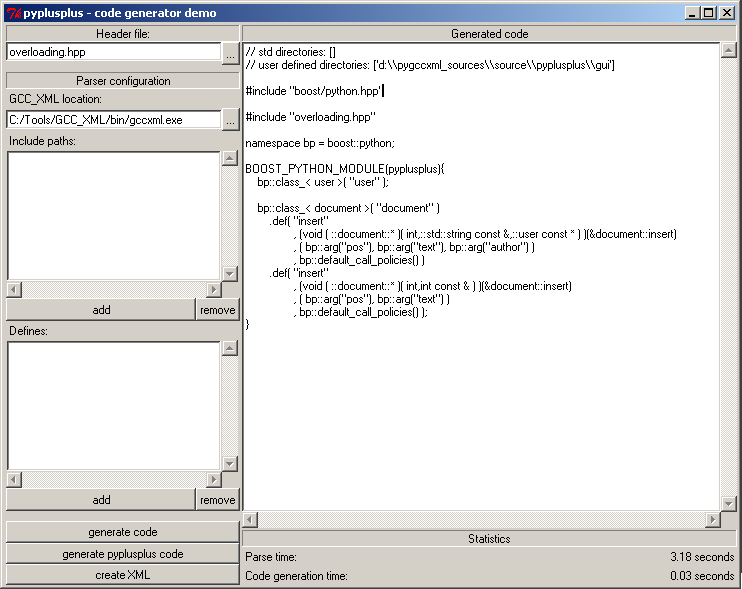Image resolution: width=742 pixels, height=589 pixels.
Task: Click generate pyplusplus code button
Action: click(x=123, y=554)
